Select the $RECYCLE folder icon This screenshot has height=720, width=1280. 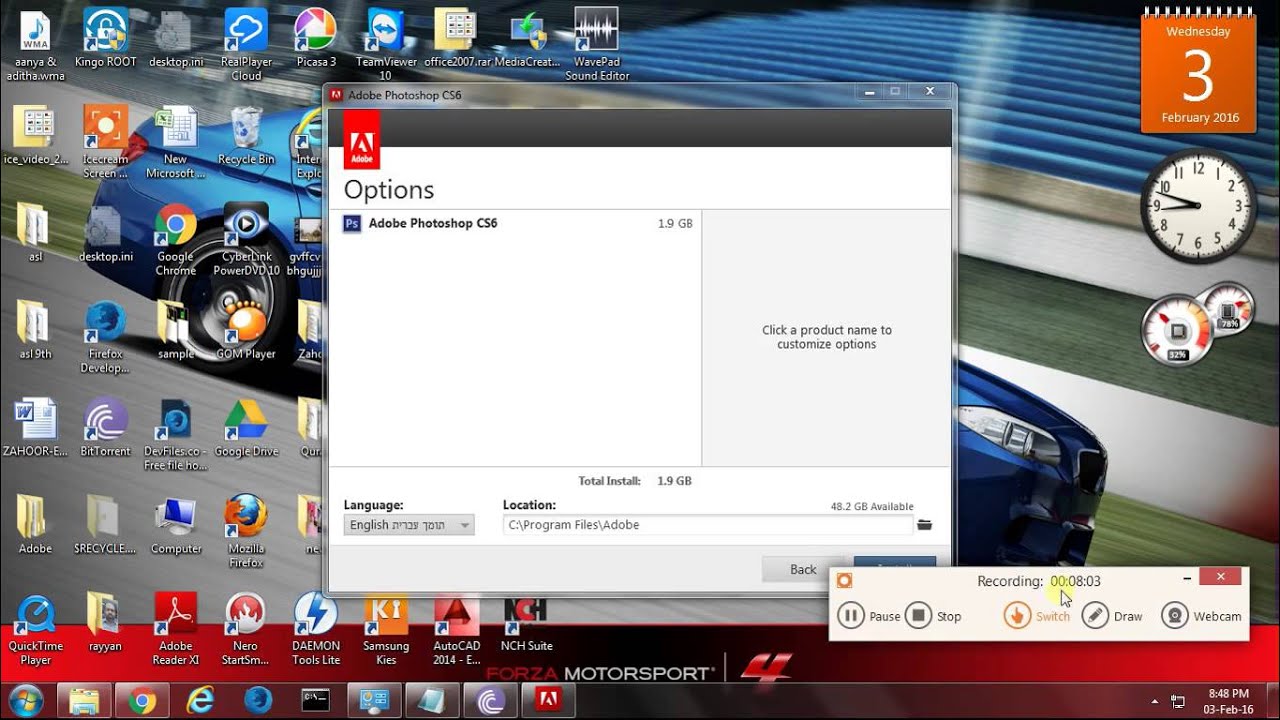point(105,525)
